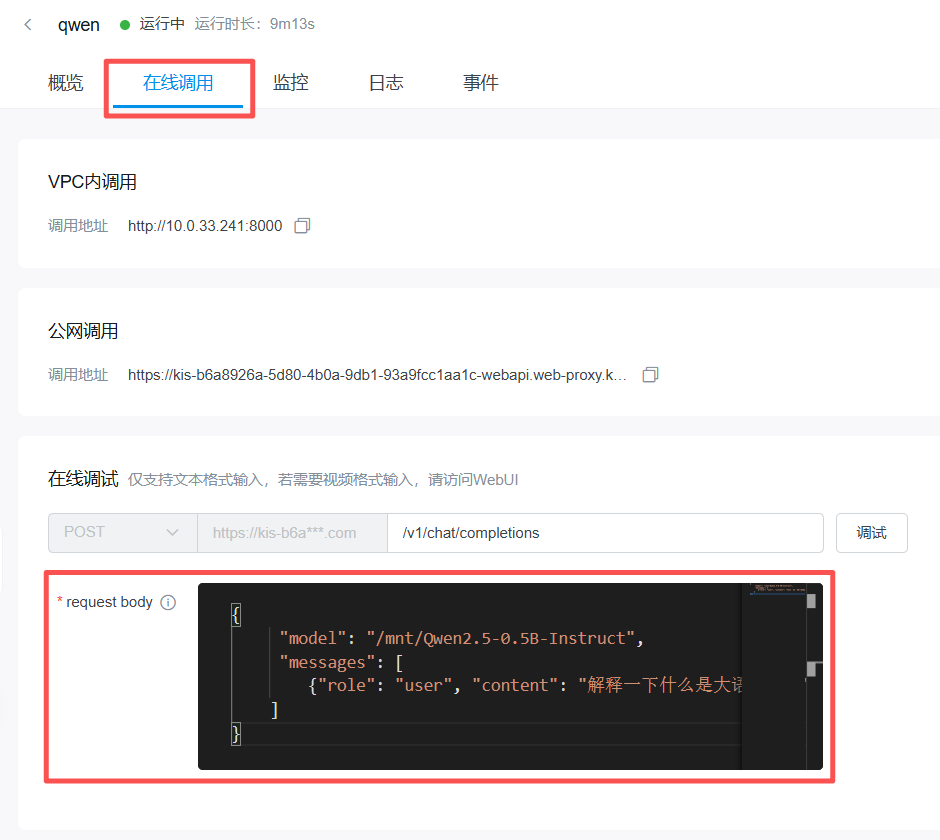Click the "role": "user" line in editor
The width and height of the screenshot is (940, 840).
[525, 685]
